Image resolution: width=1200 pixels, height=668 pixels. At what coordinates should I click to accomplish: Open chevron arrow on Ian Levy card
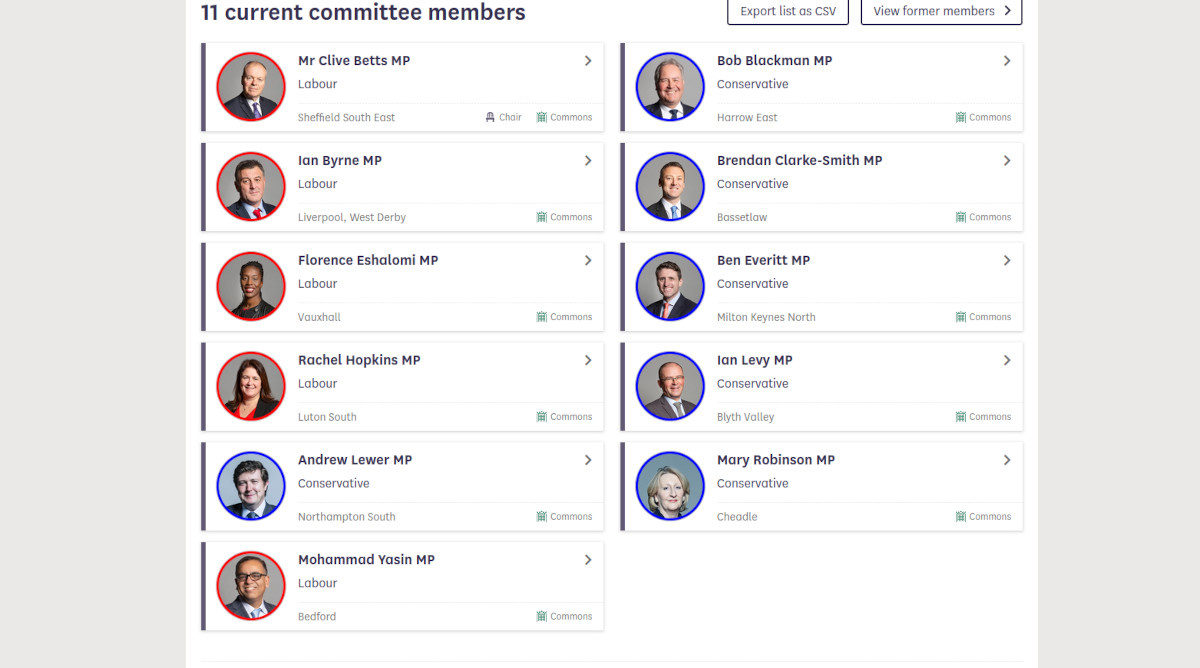[1007, 361]
